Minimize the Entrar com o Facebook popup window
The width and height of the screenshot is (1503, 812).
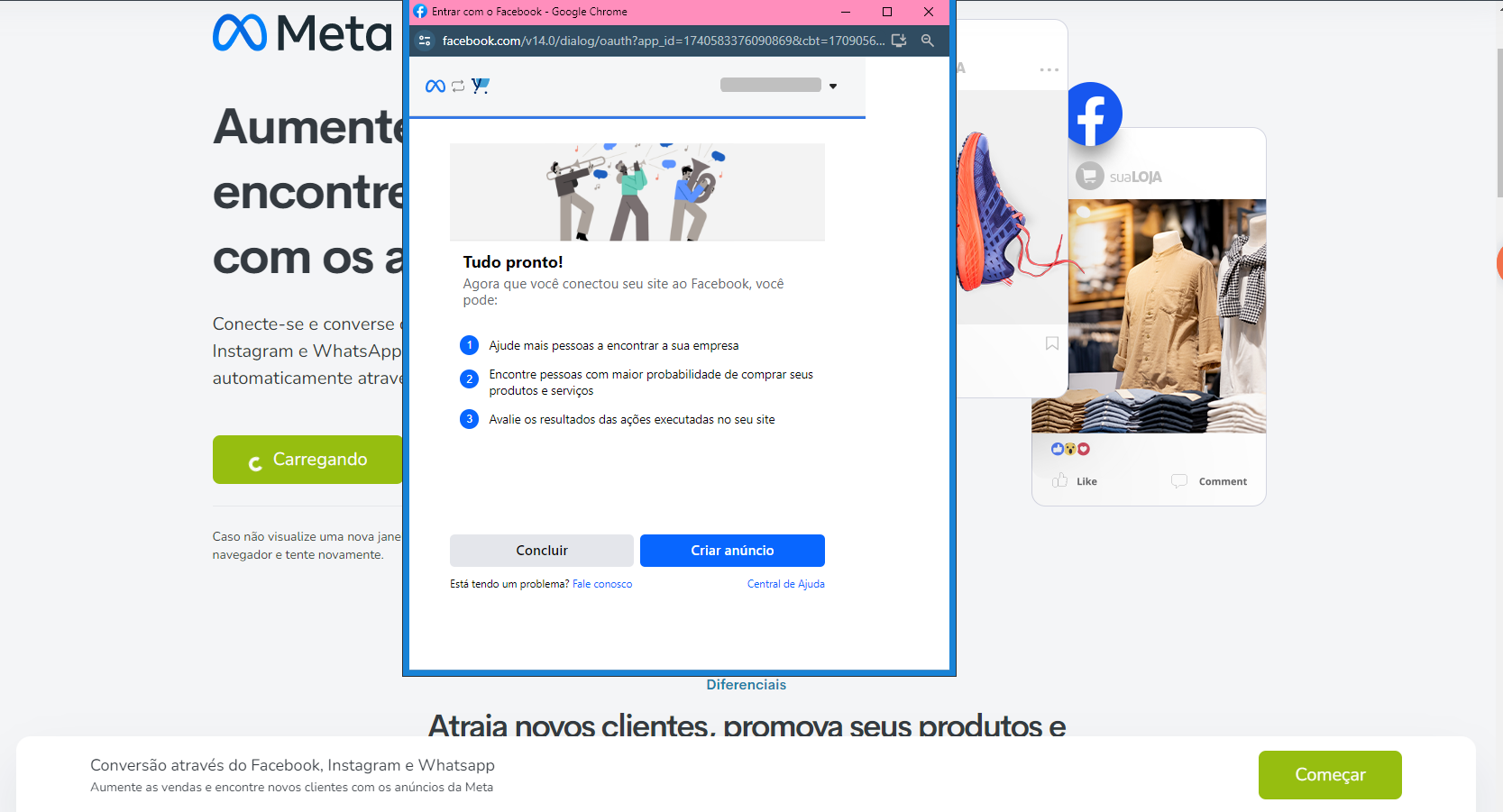[846, 12]
